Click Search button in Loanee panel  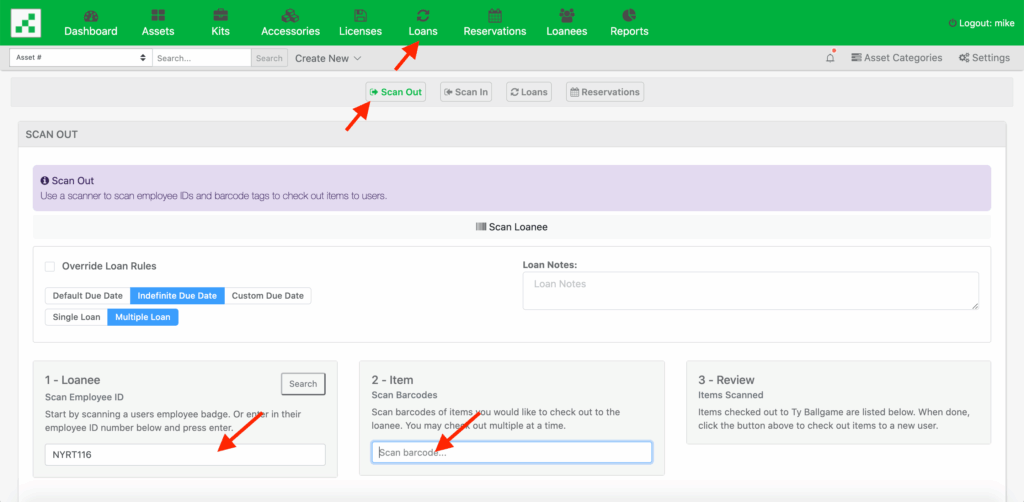coord(303,383)
